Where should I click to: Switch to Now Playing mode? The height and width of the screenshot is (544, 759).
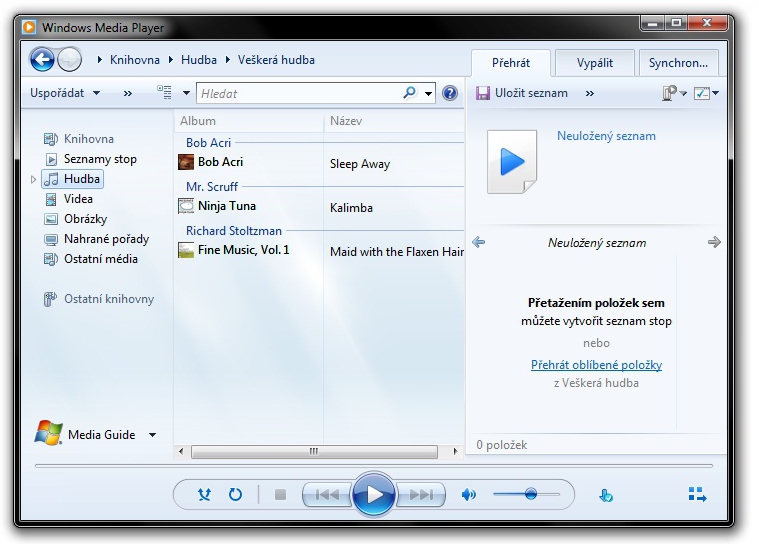tap(697, 495)
